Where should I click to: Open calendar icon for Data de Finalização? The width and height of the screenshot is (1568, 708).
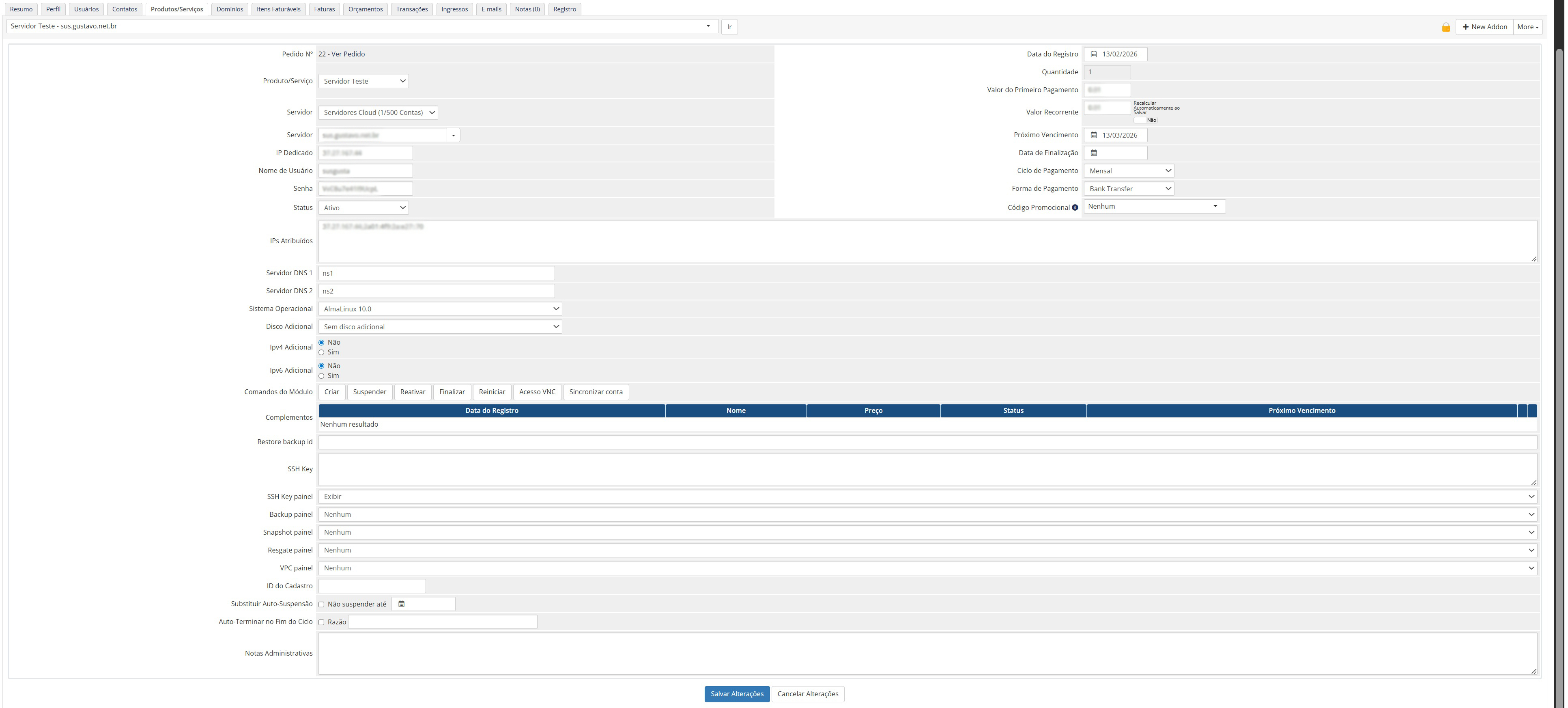pyautogui.click(x=1094, y=153)
